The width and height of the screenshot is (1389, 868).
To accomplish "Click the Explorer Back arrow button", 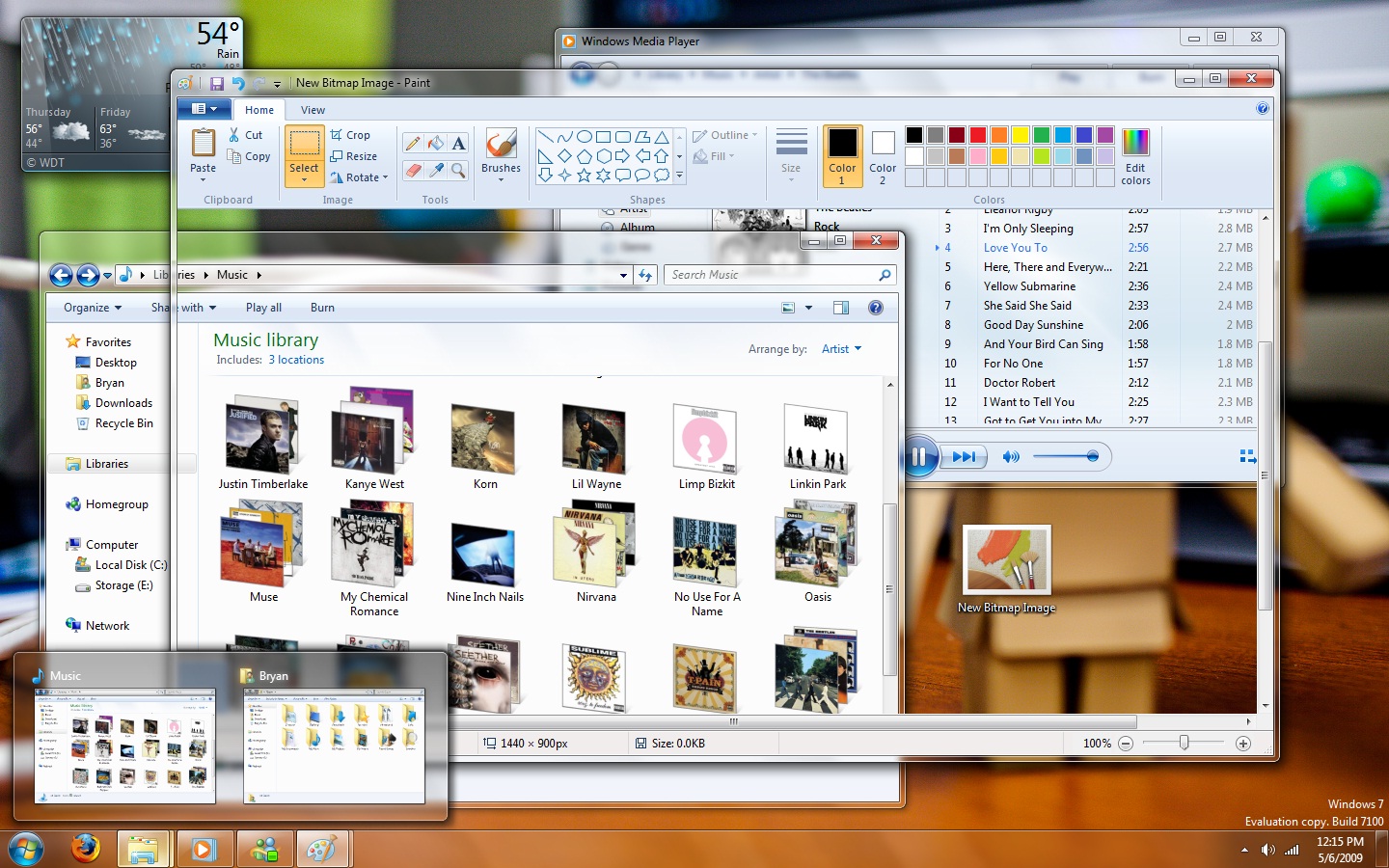I will (x=61, y=276).
